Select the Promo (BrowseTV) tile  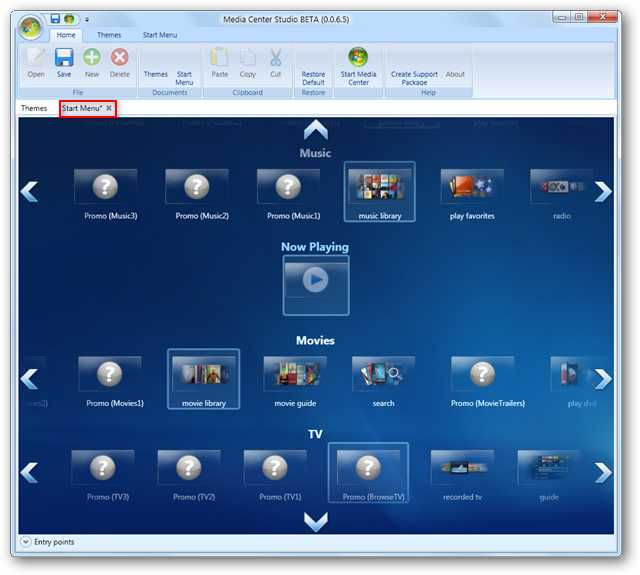368,473
